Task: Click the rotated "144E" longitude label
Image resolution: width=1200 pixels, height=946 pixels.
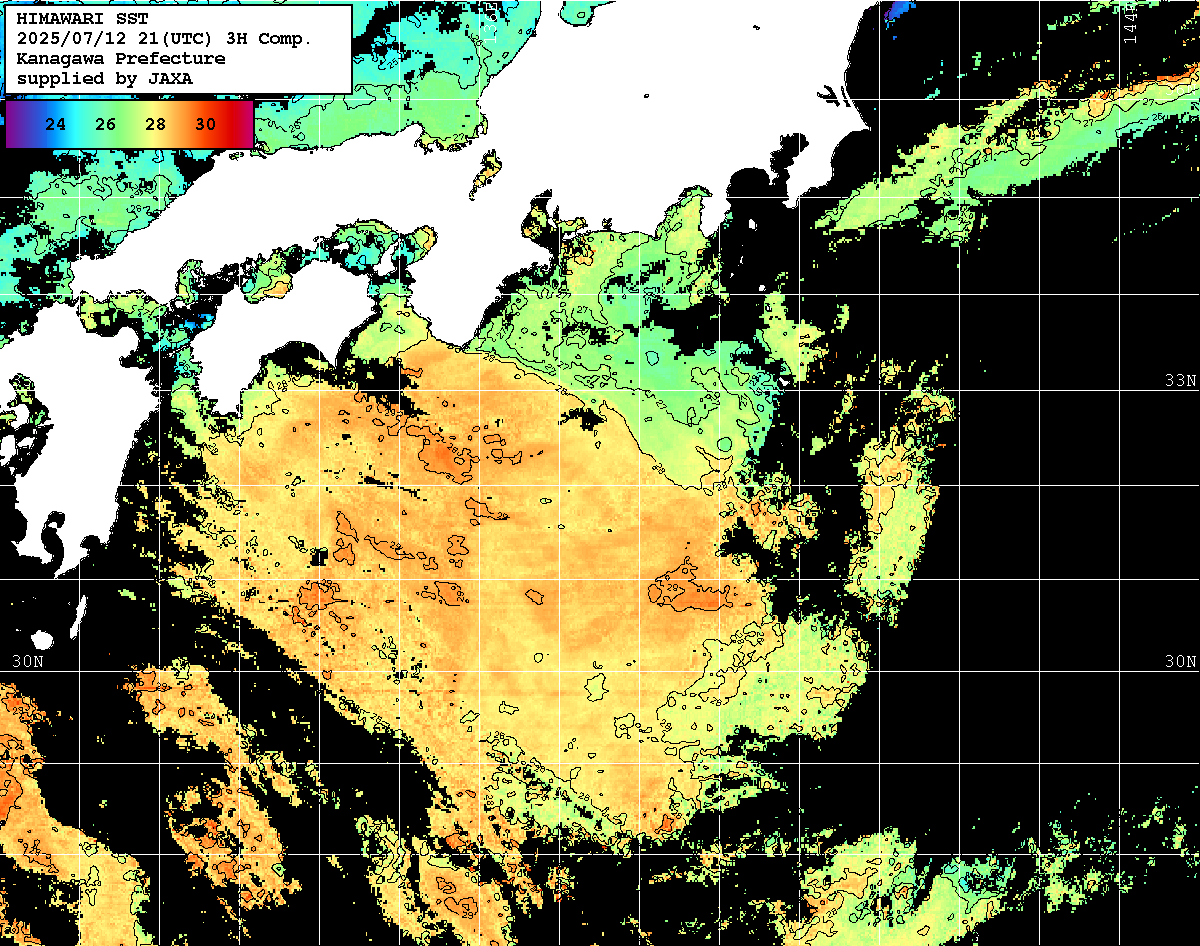Action: (1130, 22)
